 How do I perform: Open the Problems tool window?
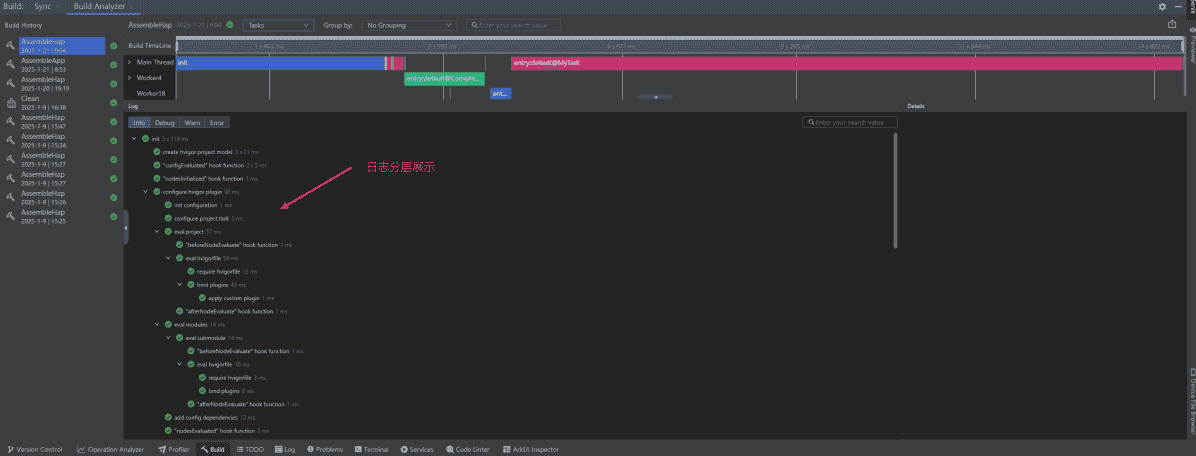[x=325, y=450]
